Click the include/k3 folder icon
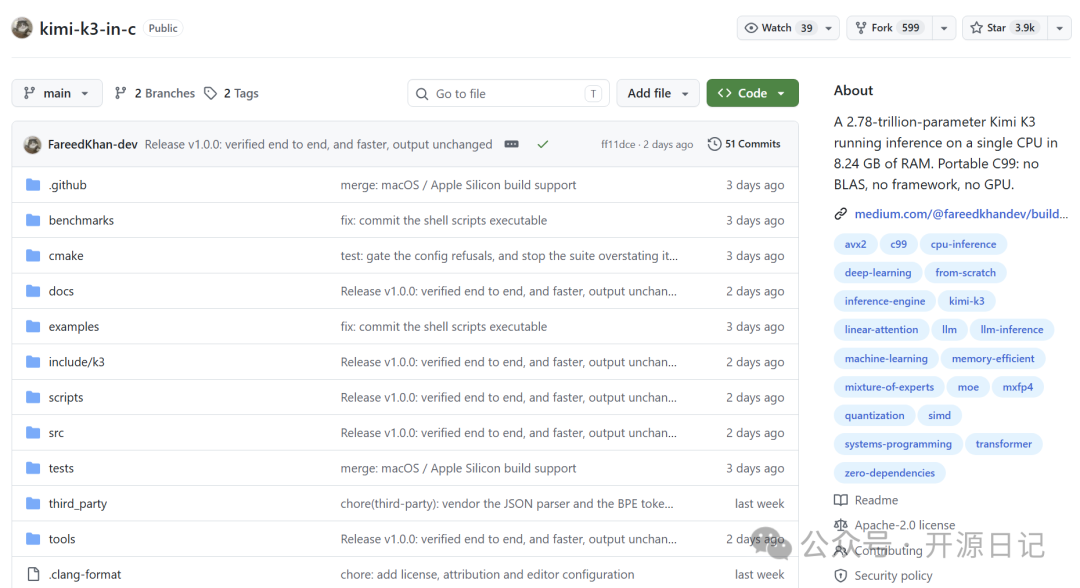 (33, 361)
